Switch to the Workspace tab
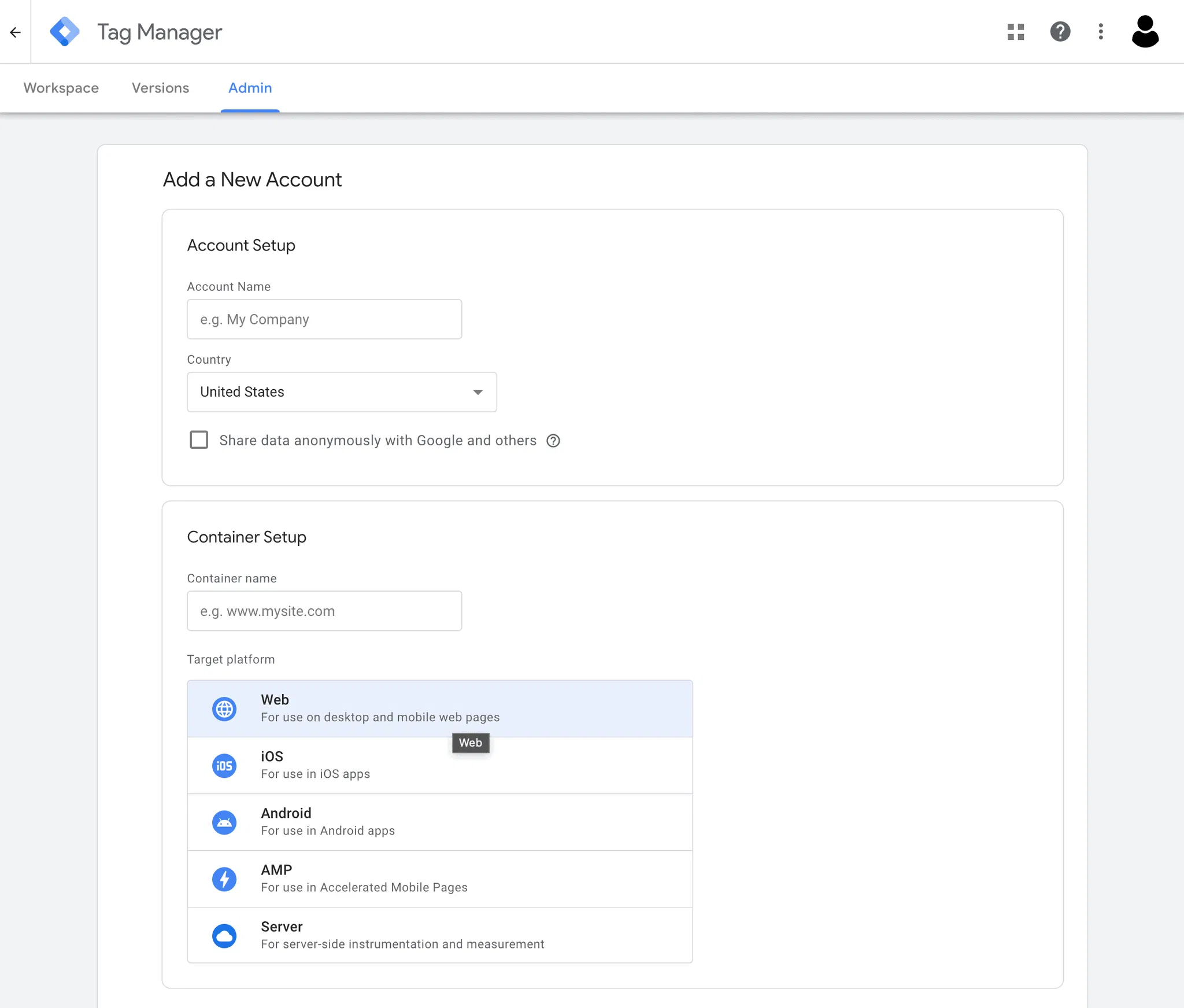 61,88
